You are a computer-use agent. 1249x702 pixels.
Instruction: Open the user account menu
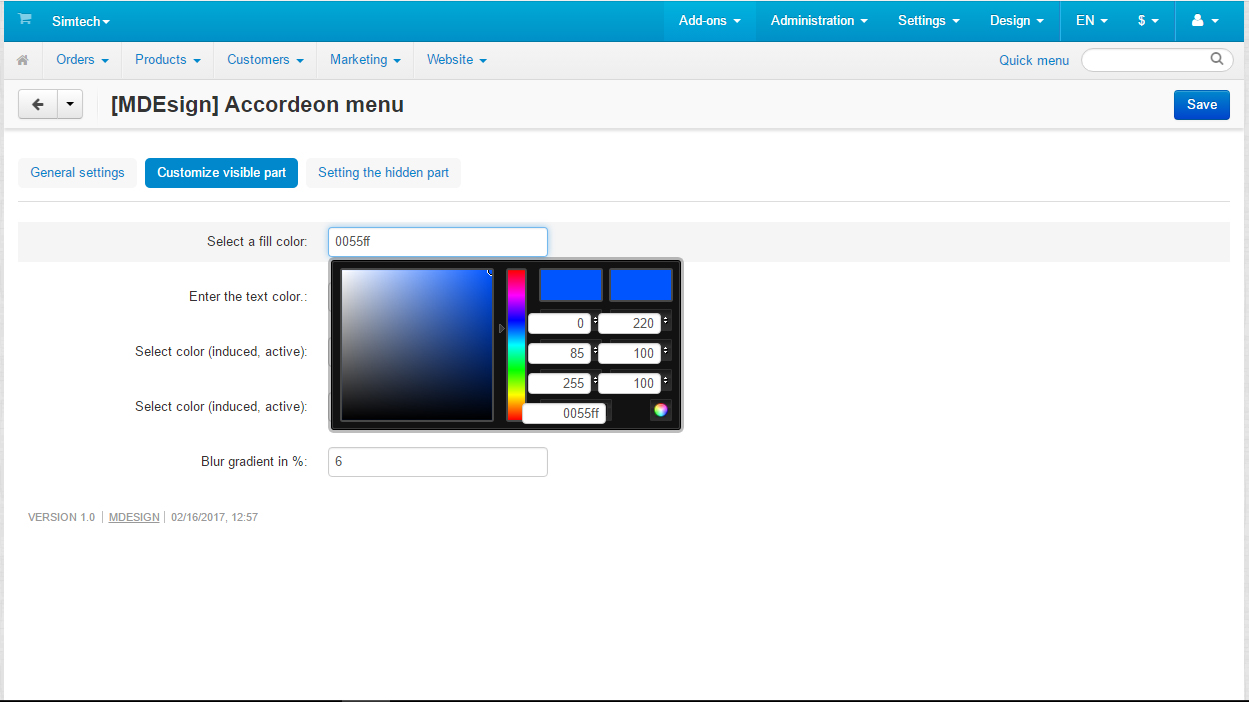1205,20
